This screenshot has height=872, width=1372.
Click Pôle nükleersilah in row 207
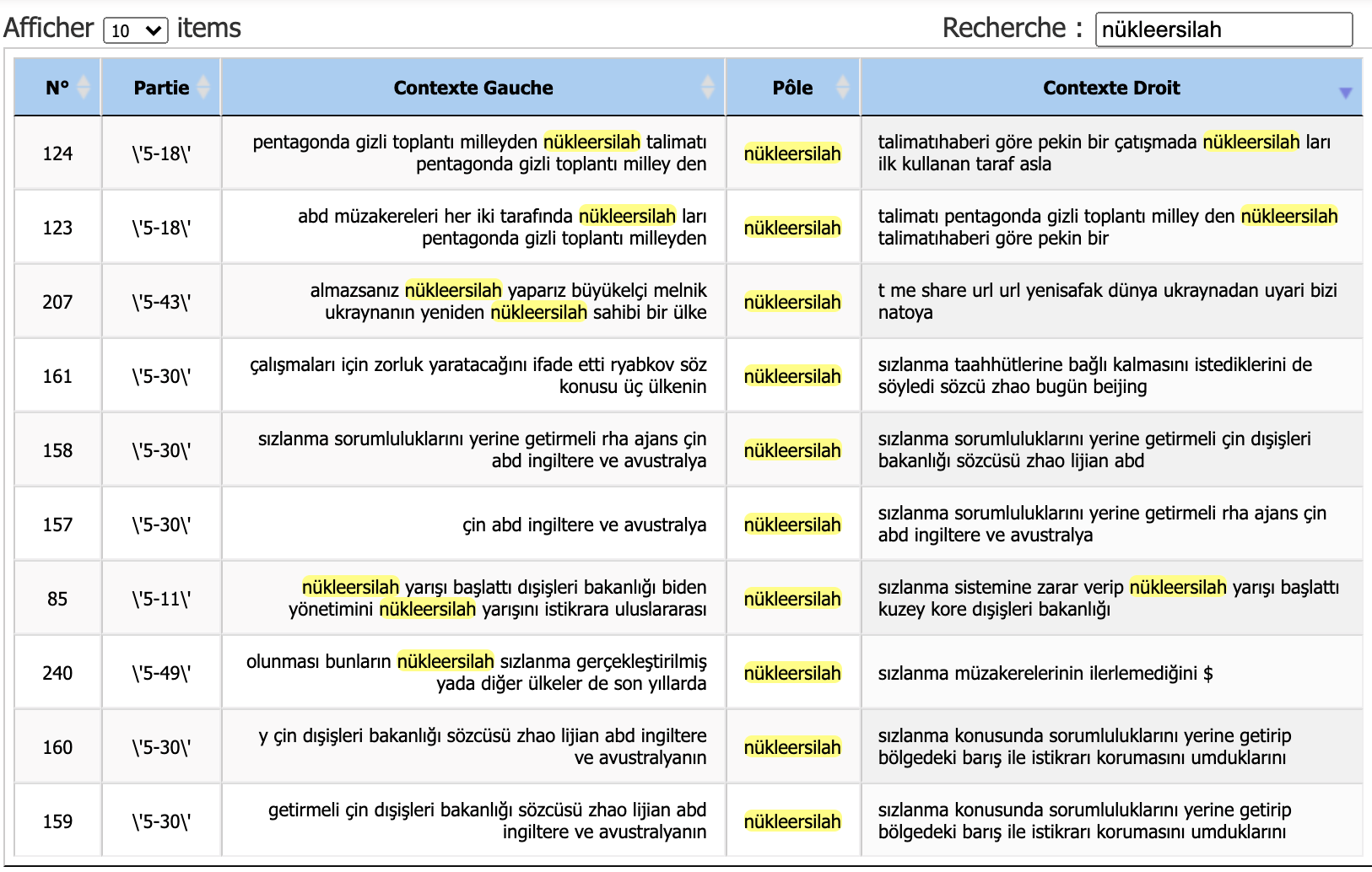click(792, 302)
